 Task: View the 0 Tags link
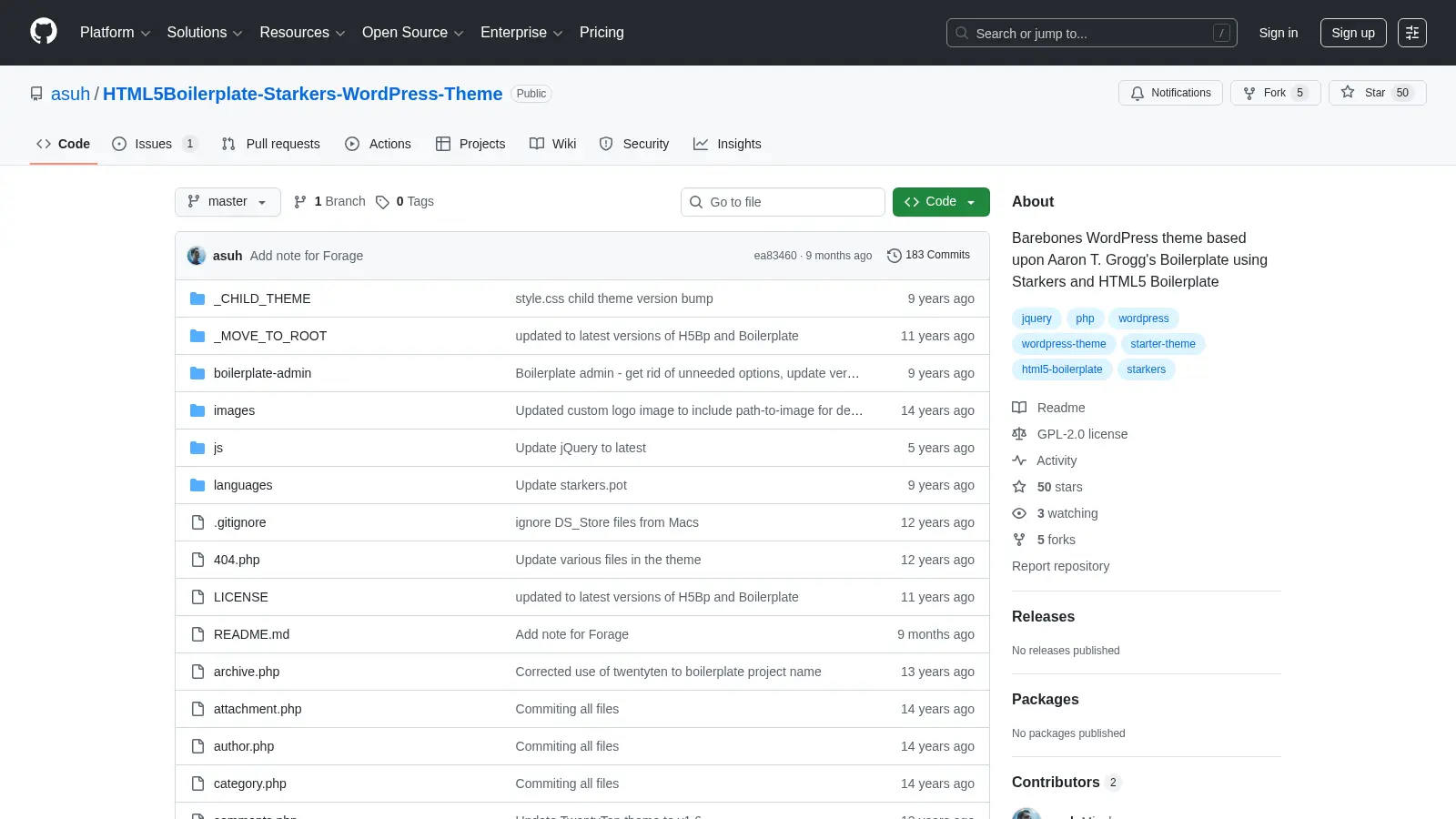(x=405, y=202)
